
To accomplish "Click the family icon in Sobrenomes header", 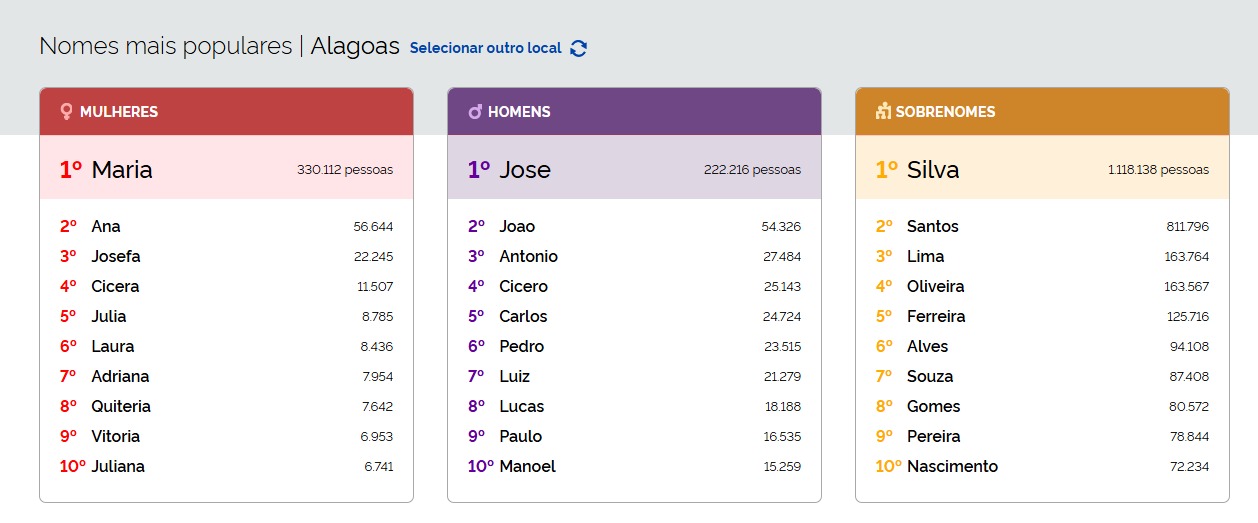I will pos(883,112).
